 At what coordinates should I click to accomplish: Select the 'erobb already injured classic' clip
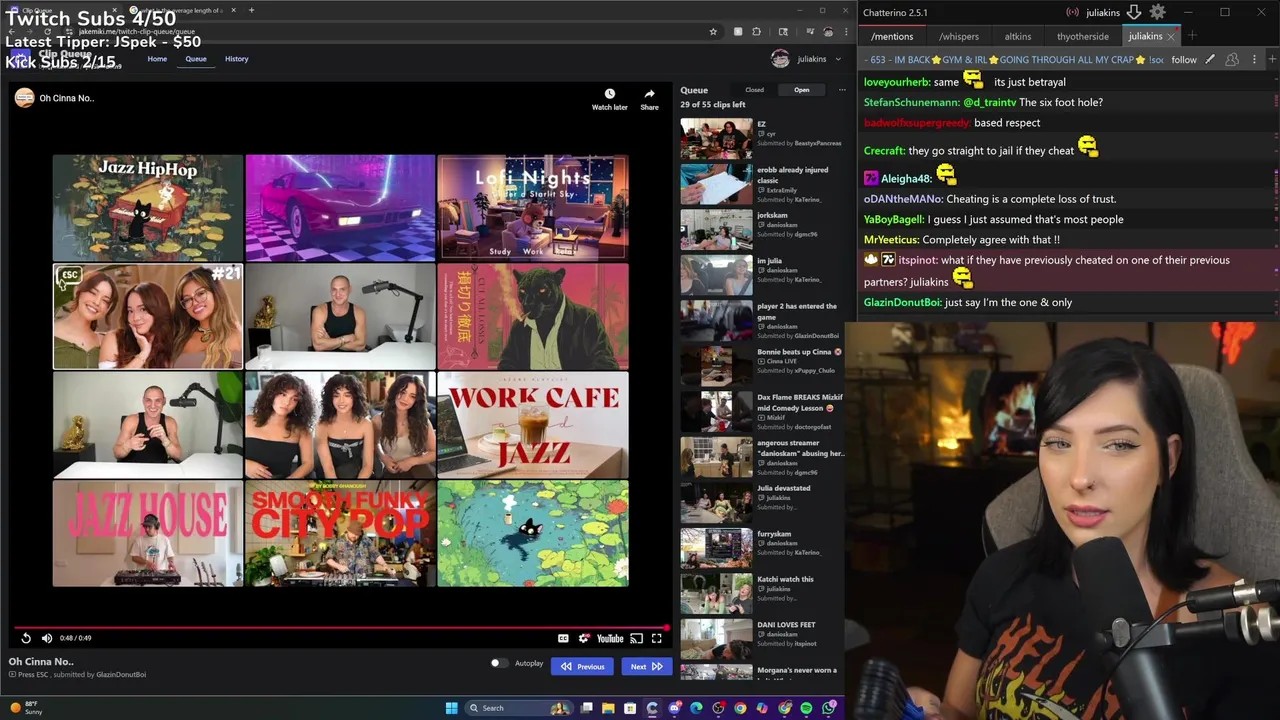762,184
